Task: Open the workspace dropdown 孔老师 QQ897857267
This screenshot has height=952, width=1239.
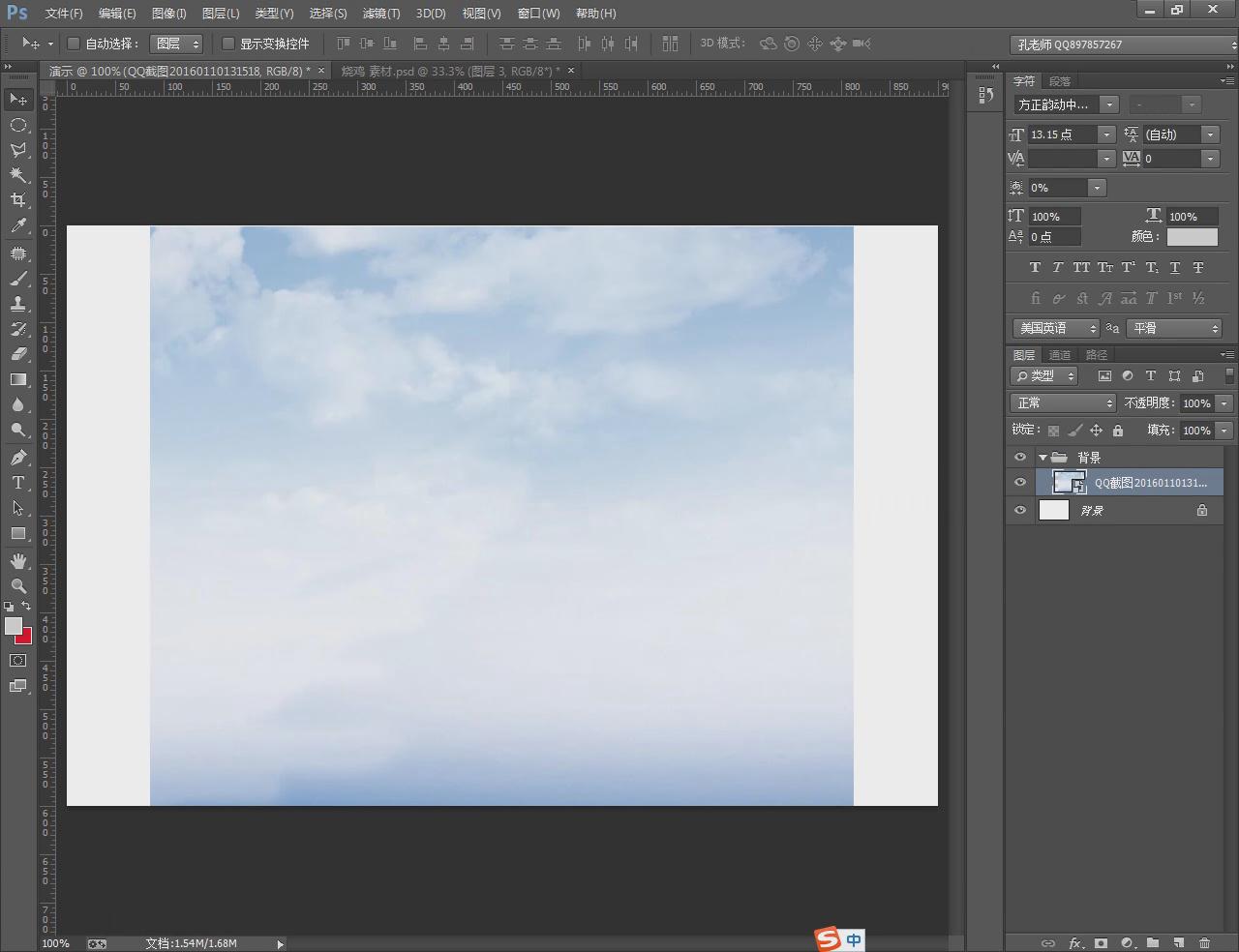Action: click(x=1124, y=45)
